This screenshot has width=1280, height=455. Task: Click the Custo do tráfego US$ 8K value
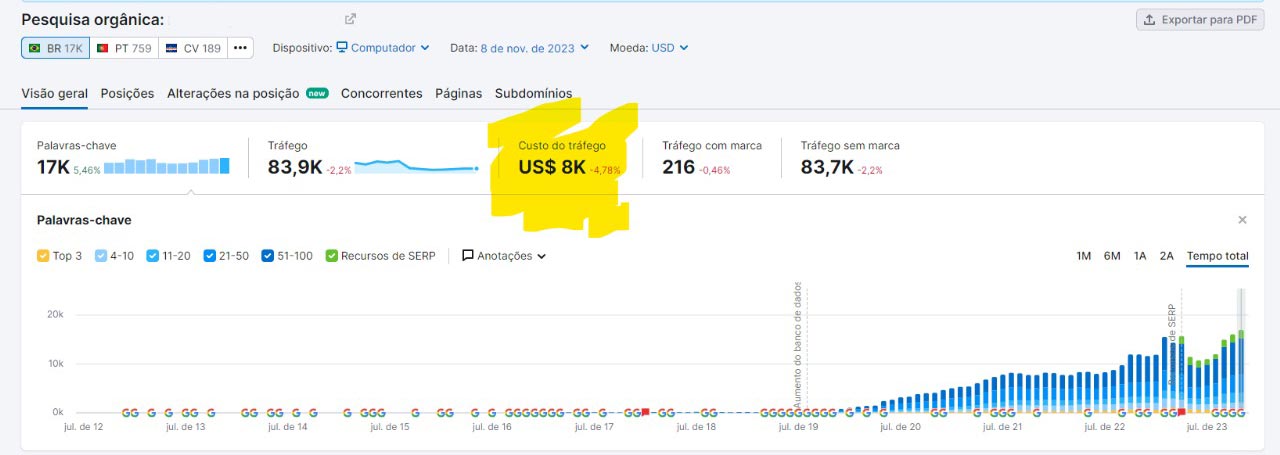click(x=552, y=167)
